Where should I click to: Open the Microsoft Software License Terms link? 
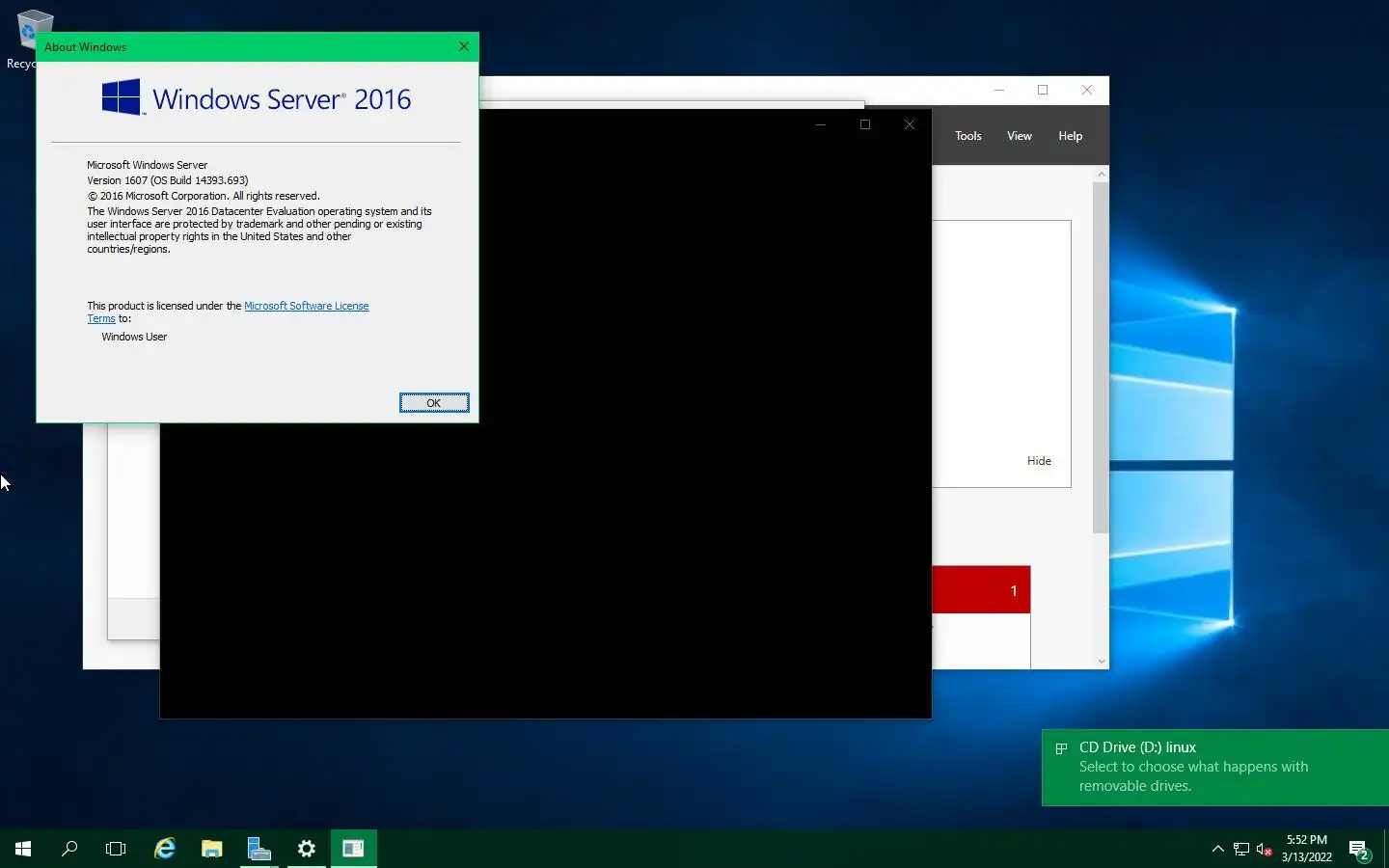[306, 306]
